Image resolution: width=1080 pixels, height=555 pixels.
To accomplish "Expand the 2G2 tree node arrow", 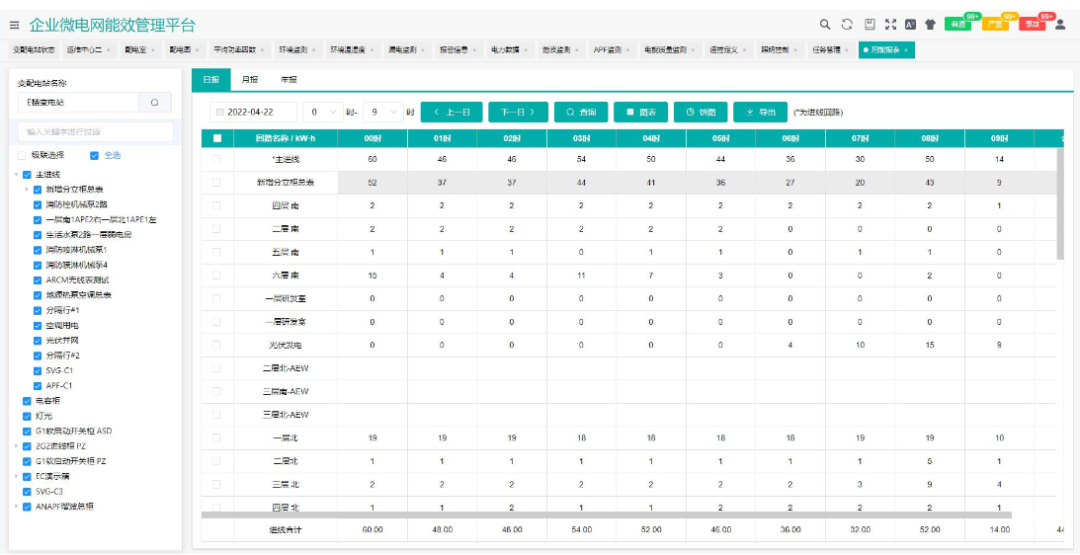I will [x=17, y=446].
